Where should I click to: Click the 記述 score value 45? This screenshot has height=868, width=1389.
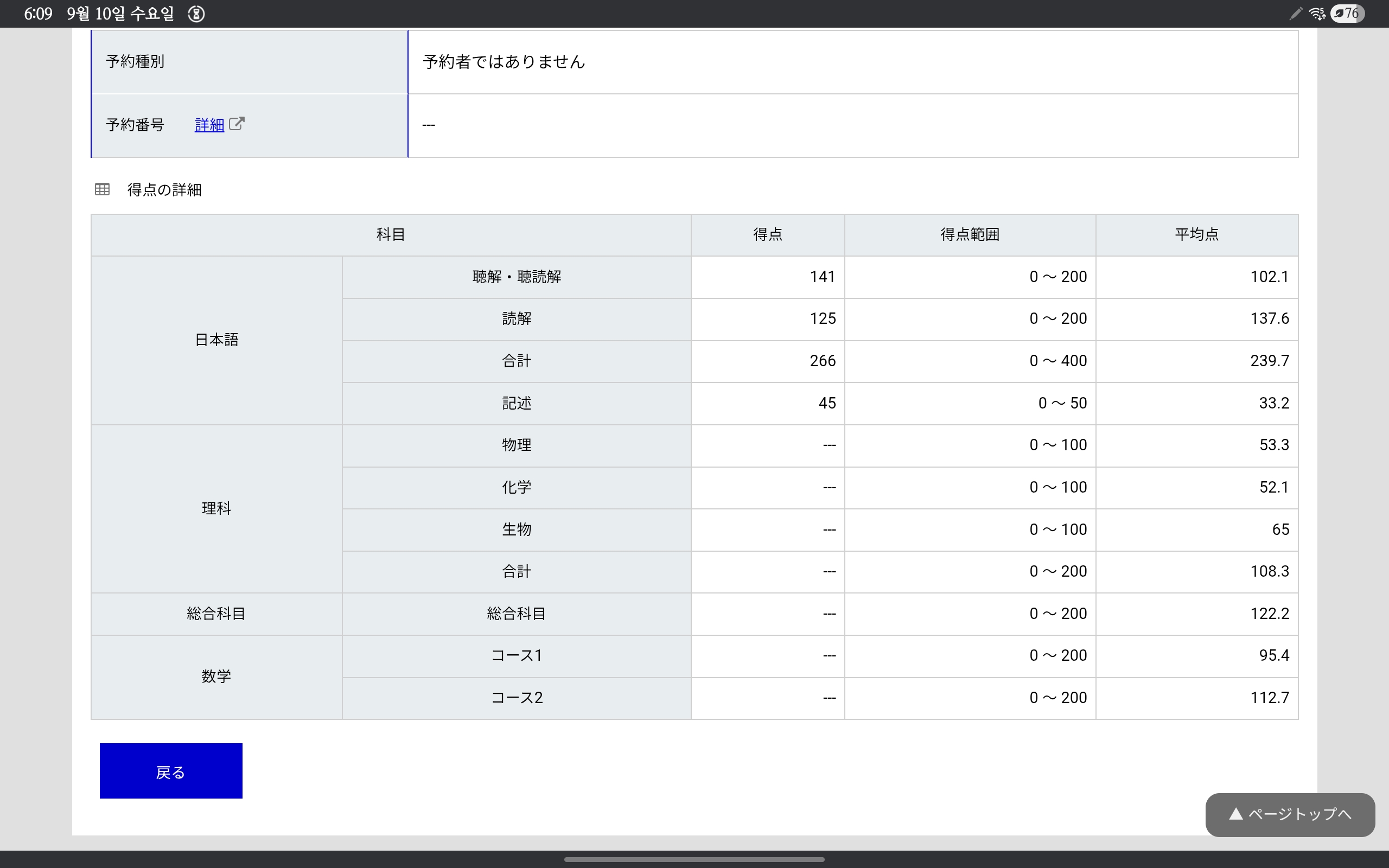(x=826, y=404)
